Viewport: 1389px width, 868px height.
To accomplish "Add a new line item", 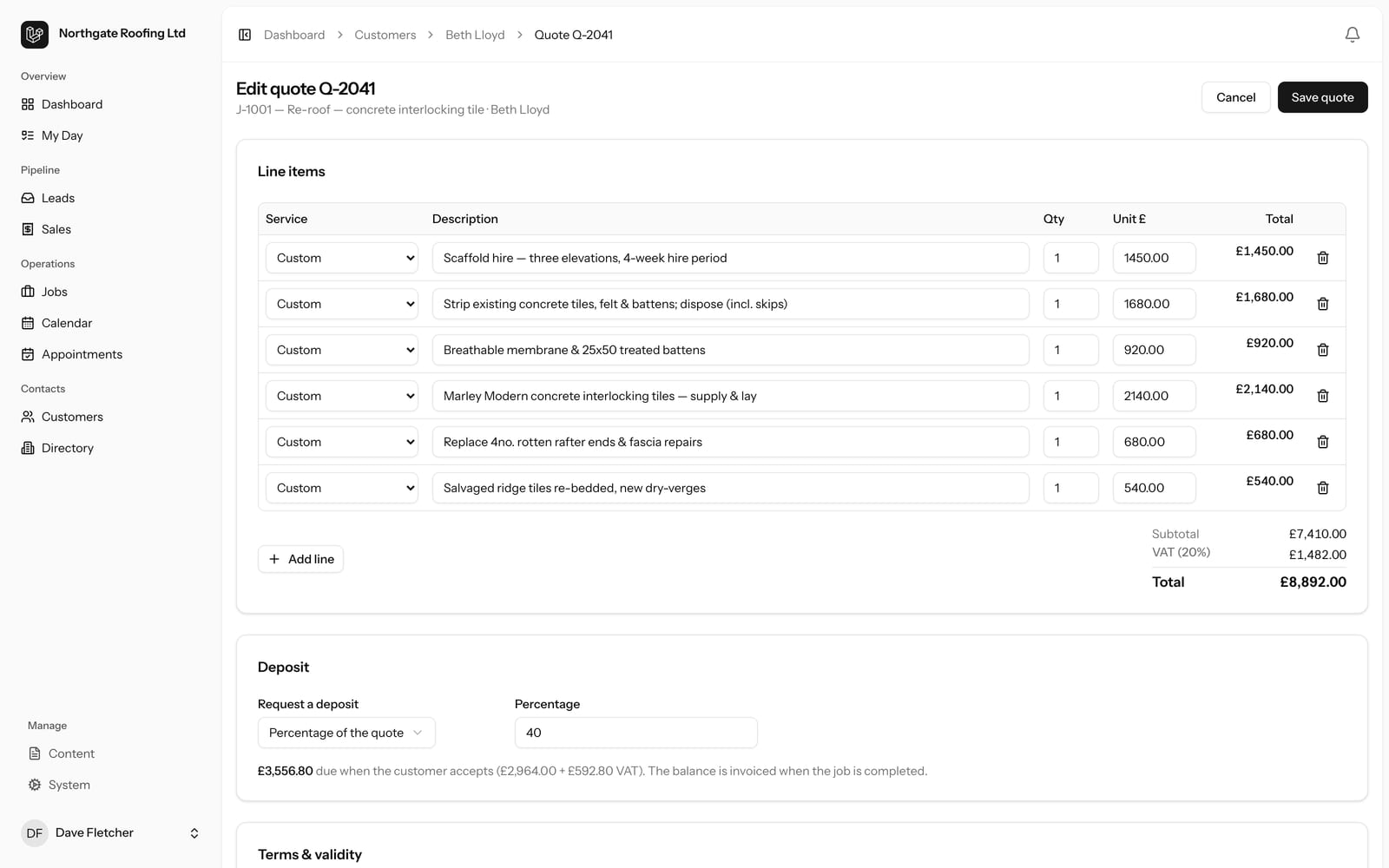I will (300, 559).
